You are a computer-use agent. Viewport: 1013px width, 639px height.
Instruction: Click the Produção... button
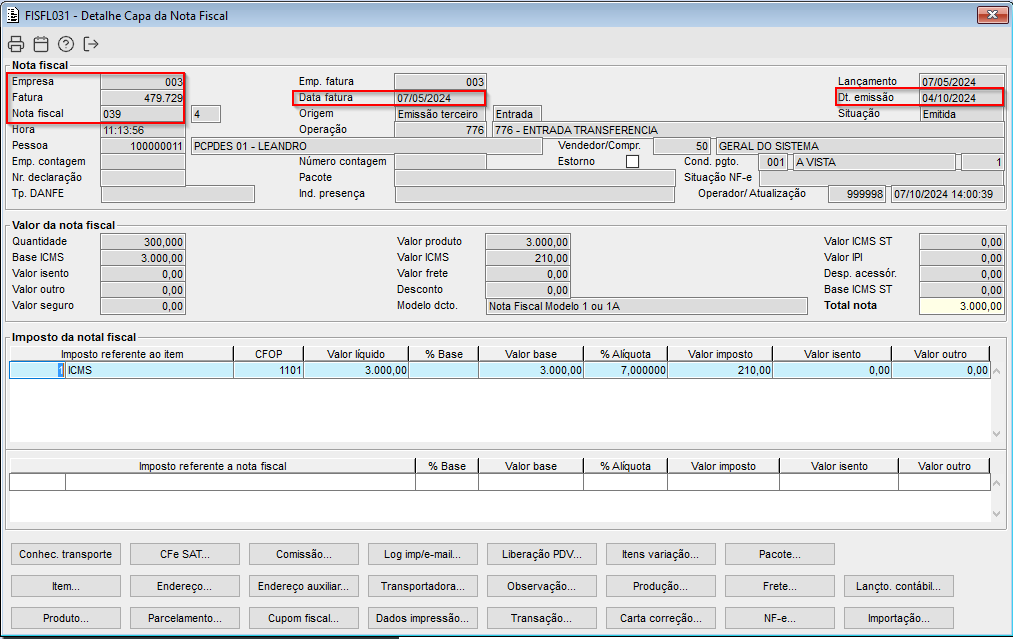click(x=660, y=586)
